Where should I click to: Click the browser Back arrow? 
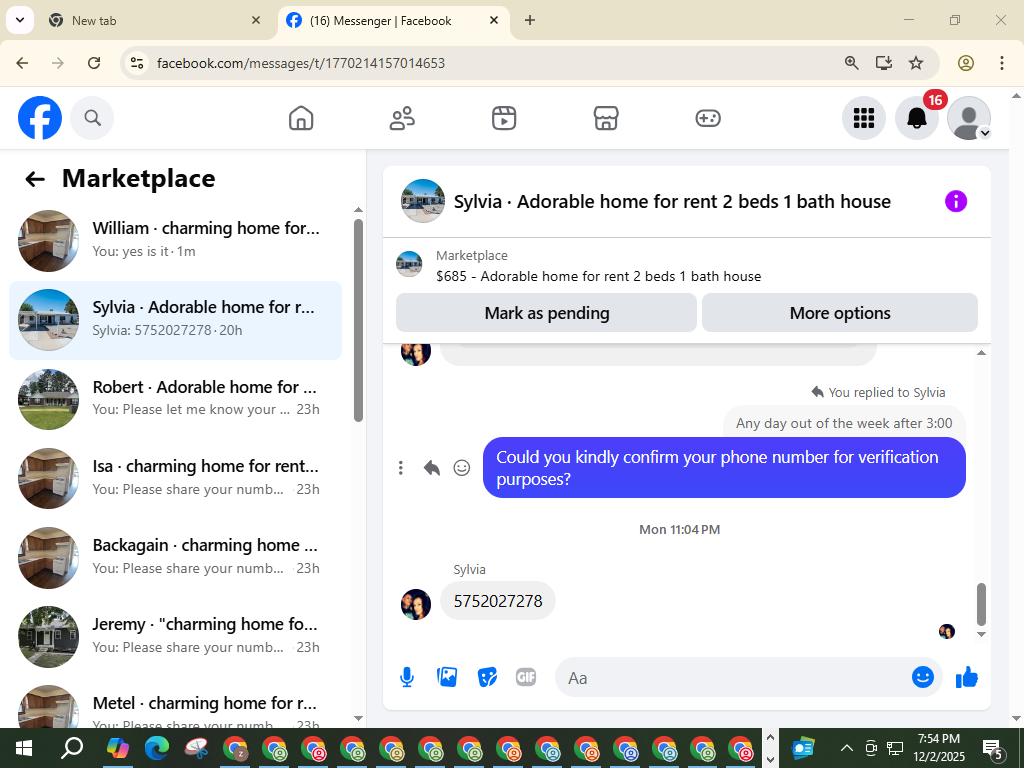22,63
